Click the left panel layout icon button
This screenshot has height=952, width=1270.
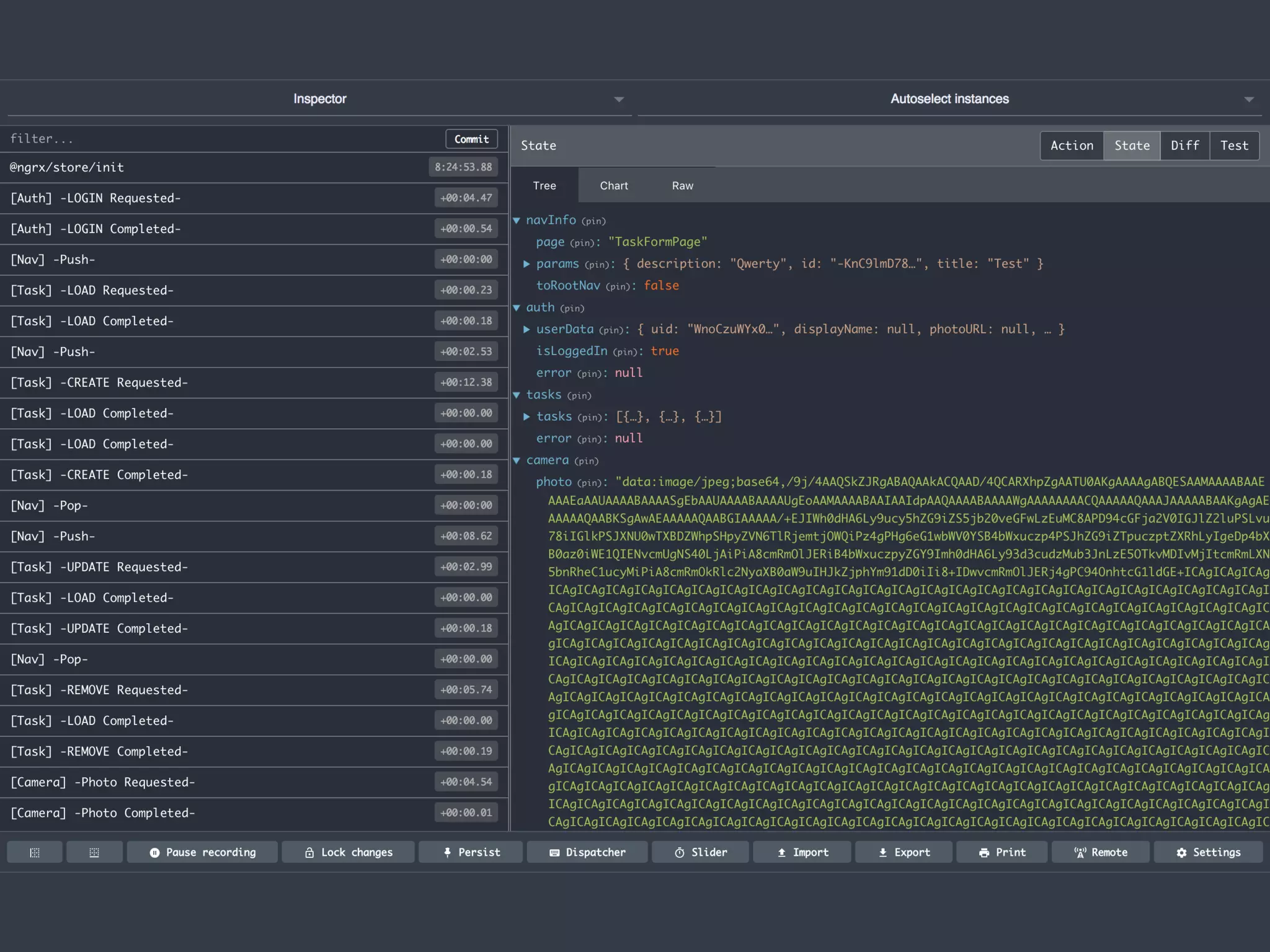tap(35, 852)
